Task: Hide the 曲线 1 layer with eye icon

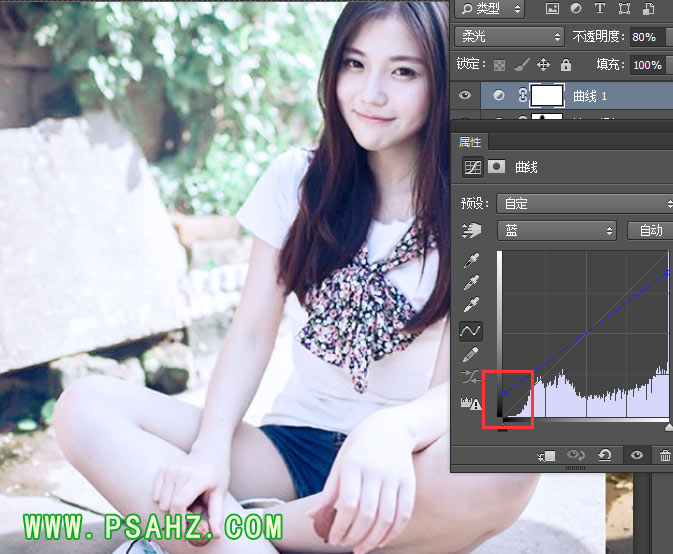Action: [464, 95]
